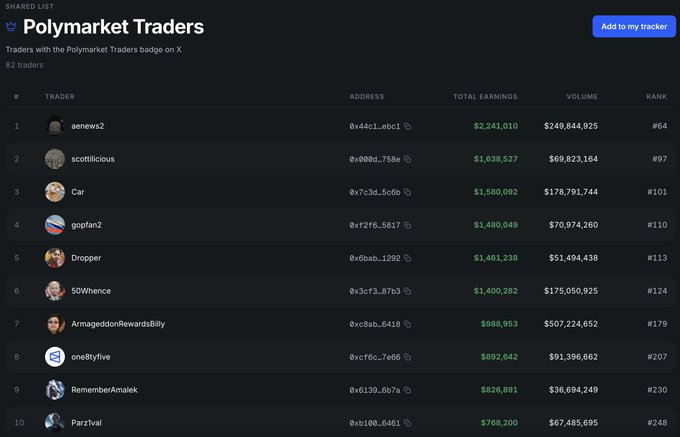Open trader aenews2 profile
The width and height of the screenshot is (680, 437).
[88, 126]
